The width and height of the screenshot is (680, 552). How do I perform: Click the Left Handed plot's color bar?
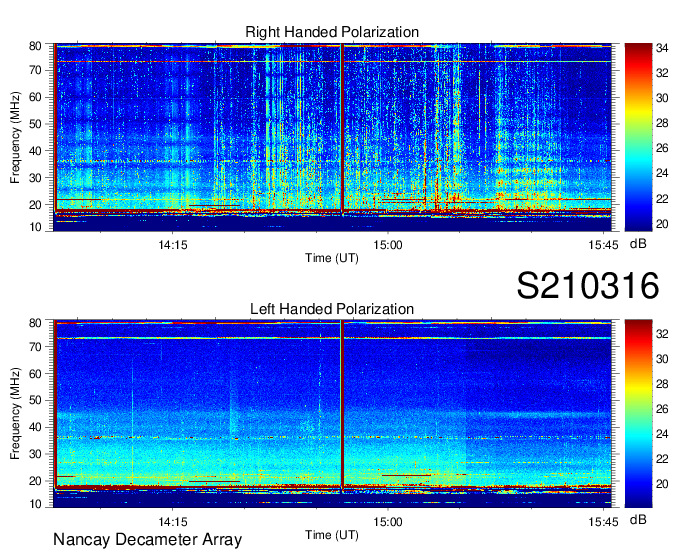click(638, 414)
